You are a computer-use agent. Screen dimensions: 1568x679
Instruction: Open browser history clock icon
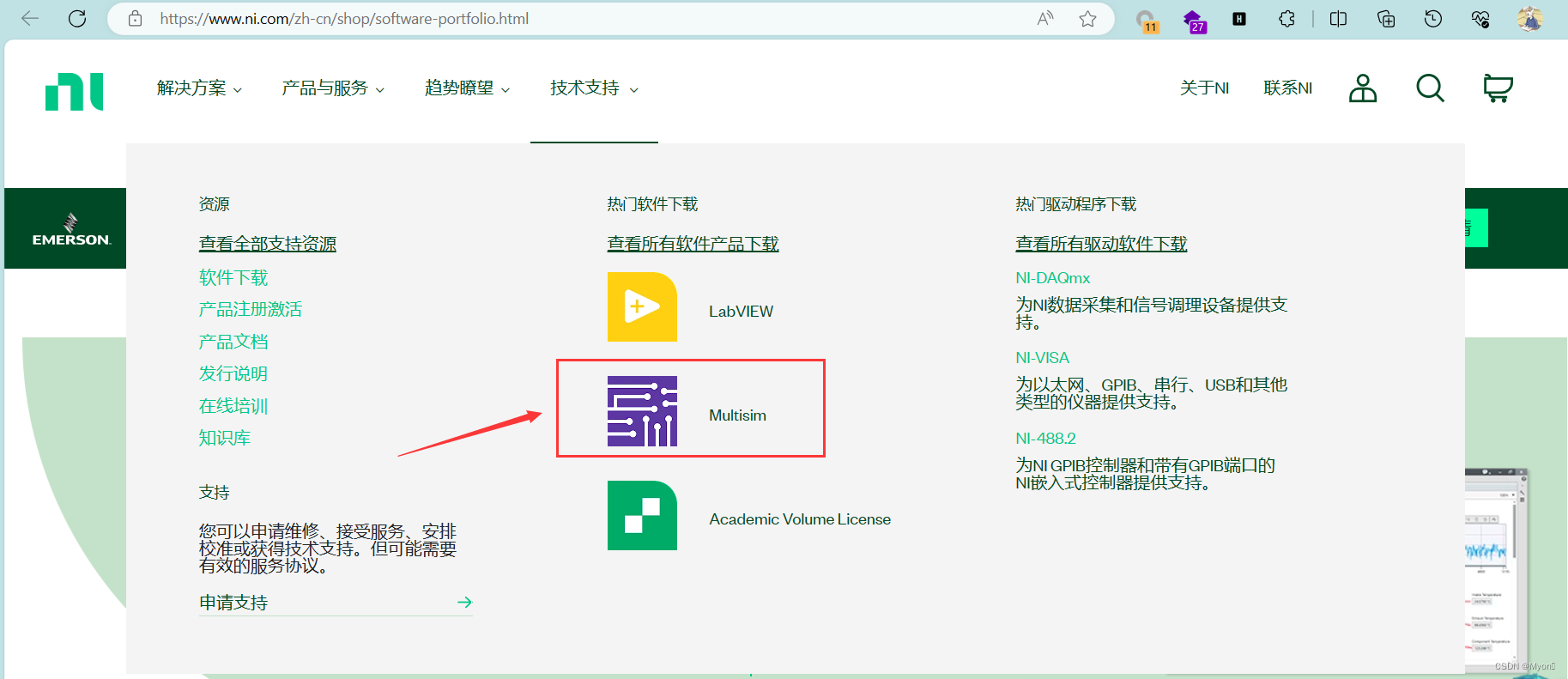(x=1432, y=18)
